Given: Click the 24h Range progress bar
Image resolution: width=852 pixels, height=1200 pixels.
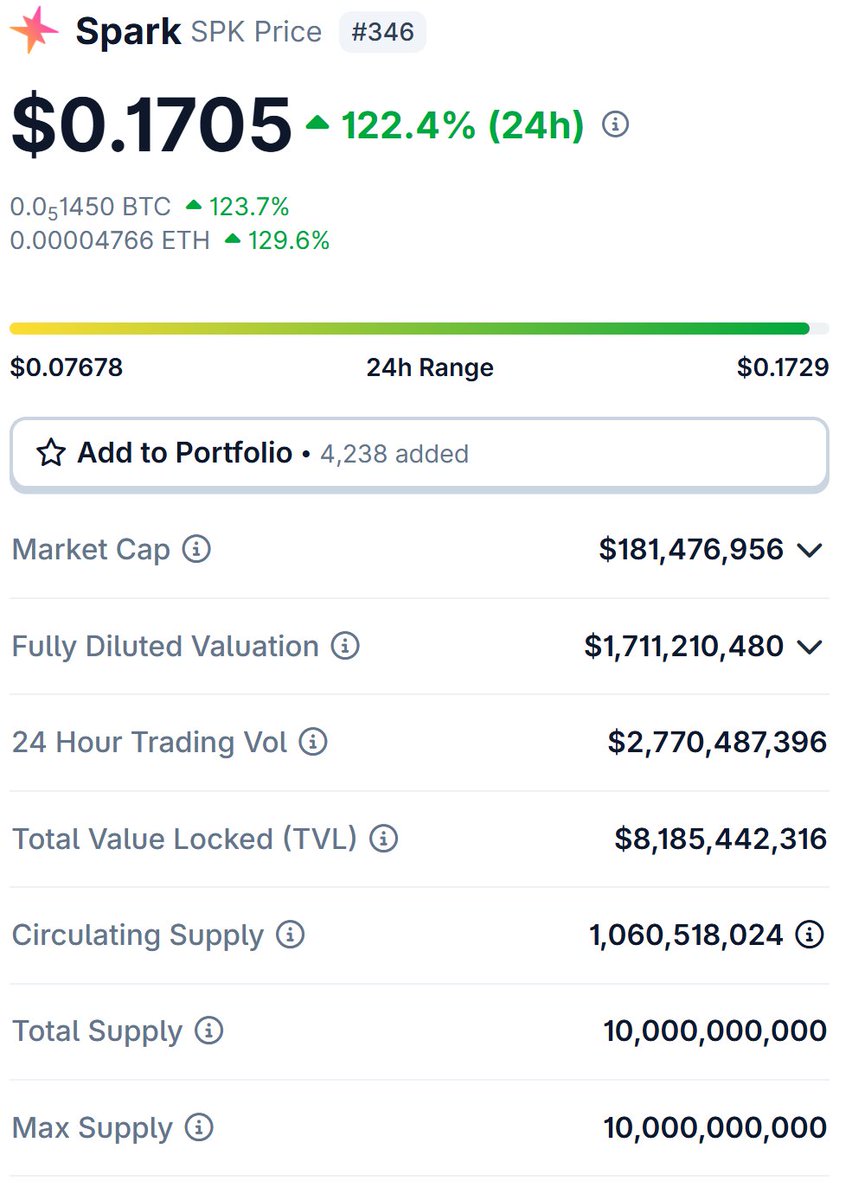Looking at the screenshot, I should tap(419, 328).
